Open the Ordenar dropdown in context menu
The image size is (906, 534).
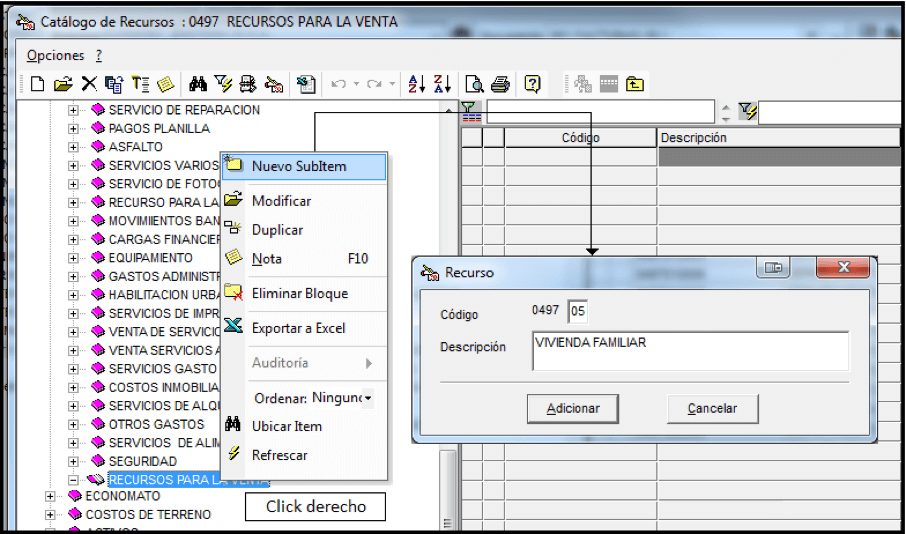coord(367,398)
